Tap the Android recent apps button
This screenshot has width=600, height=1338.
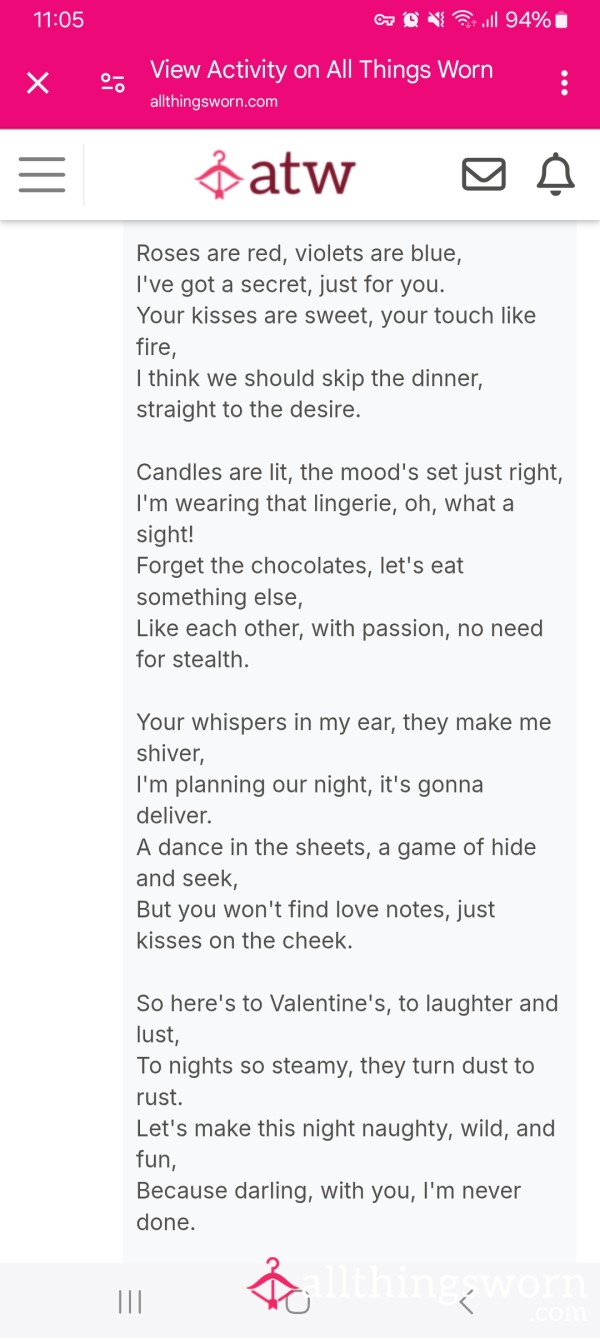pos(130,1301)
